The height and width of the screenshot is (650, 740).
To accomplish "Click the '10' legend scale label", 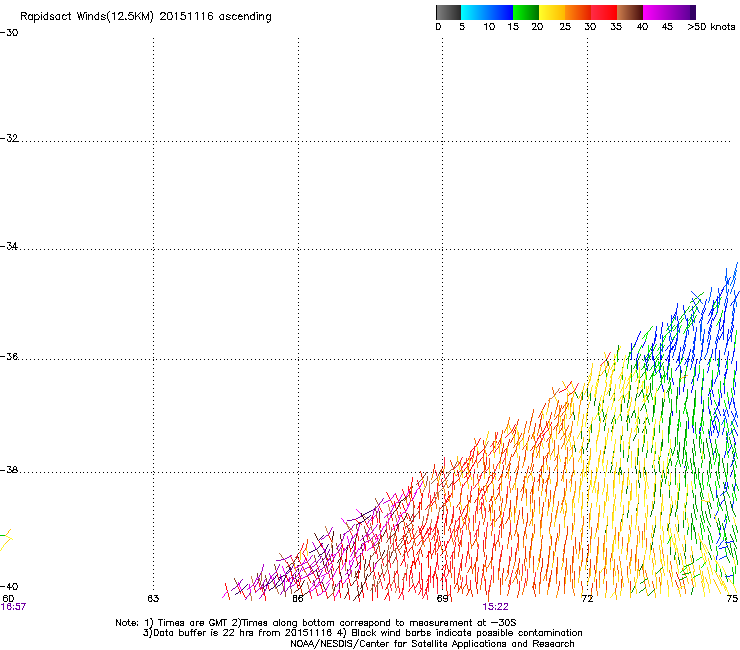I will click(x=489, y=27).
